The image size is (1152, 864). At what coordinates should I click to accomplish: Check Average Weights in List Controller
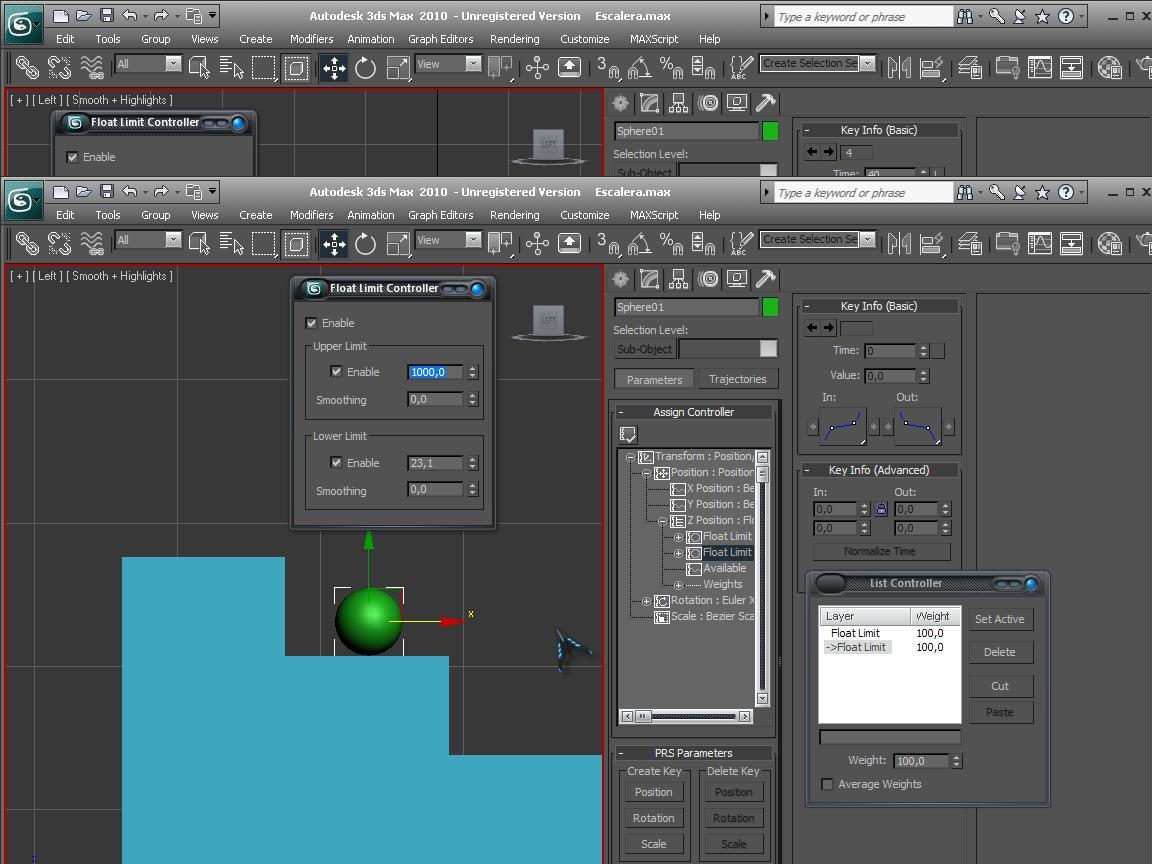pos(827,784)
